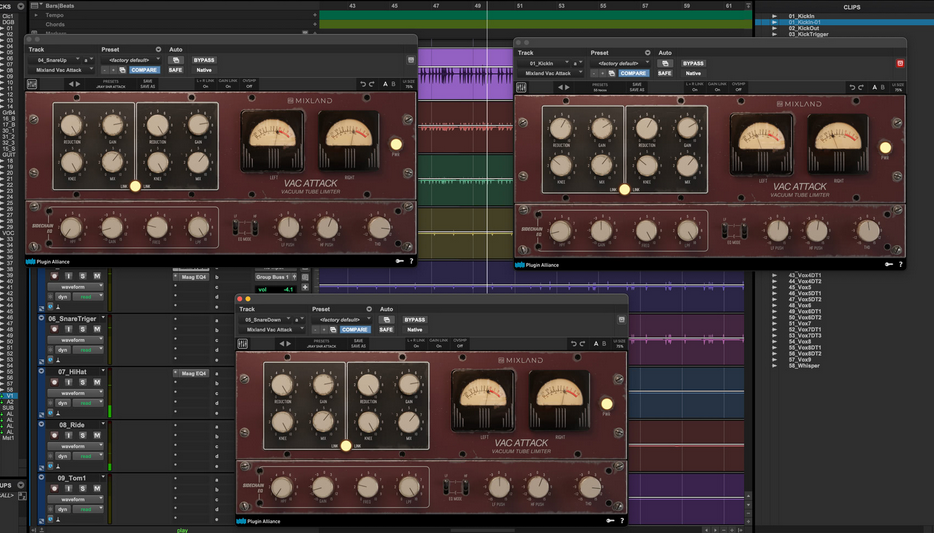Toggle LINK light in 01_KickIn plugin
Image resolution: width=934 pixels, height=533 pixels.
624,189
